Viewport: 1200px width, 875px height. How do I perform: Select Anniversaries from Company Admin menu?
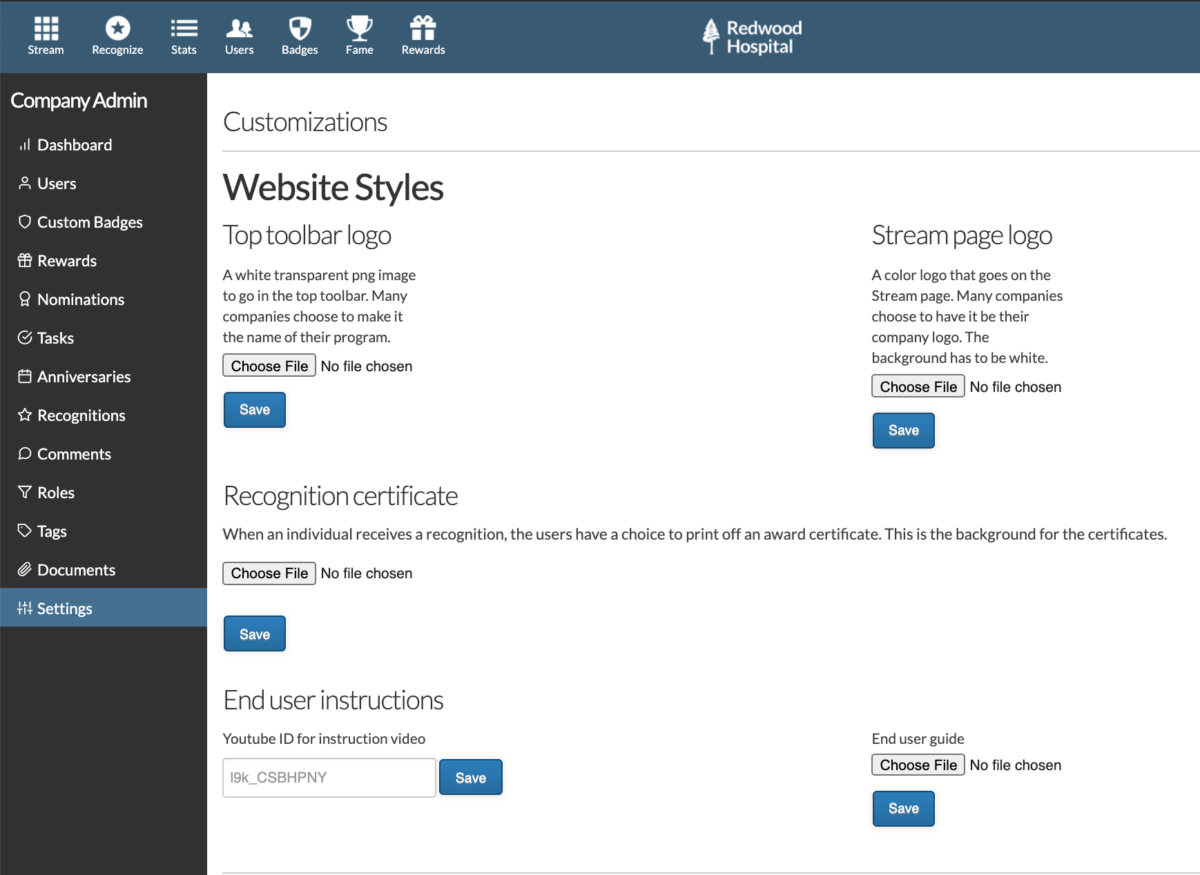(84, 376)
